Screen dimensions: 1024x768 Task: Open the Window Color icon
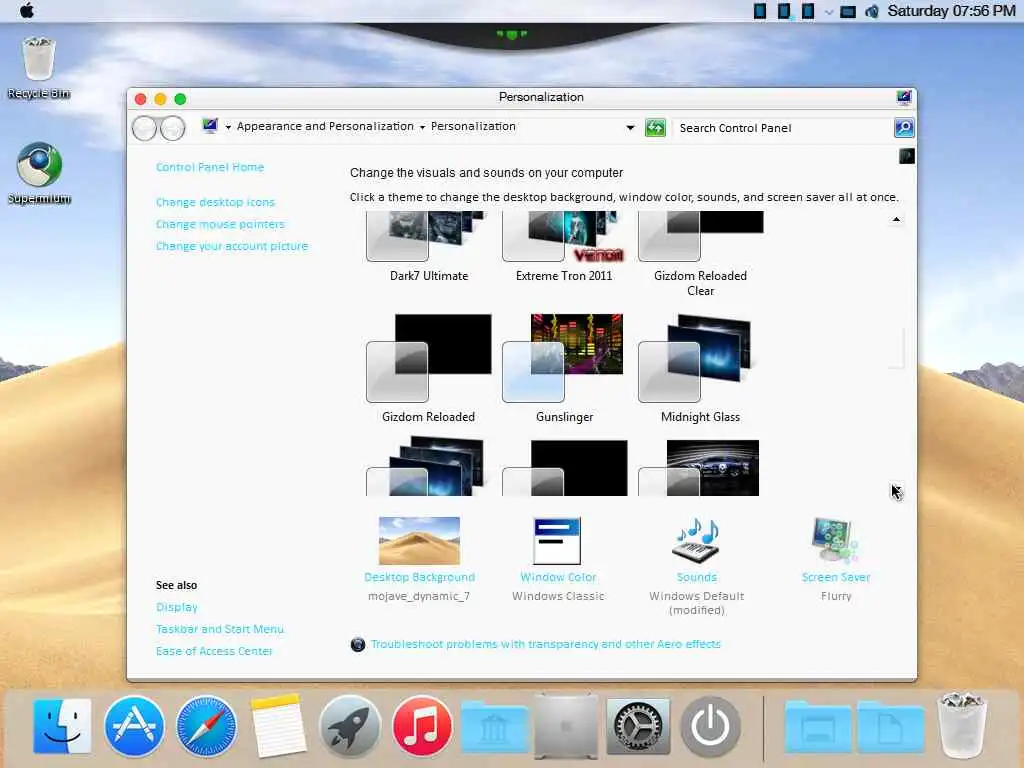coord(557,541)
